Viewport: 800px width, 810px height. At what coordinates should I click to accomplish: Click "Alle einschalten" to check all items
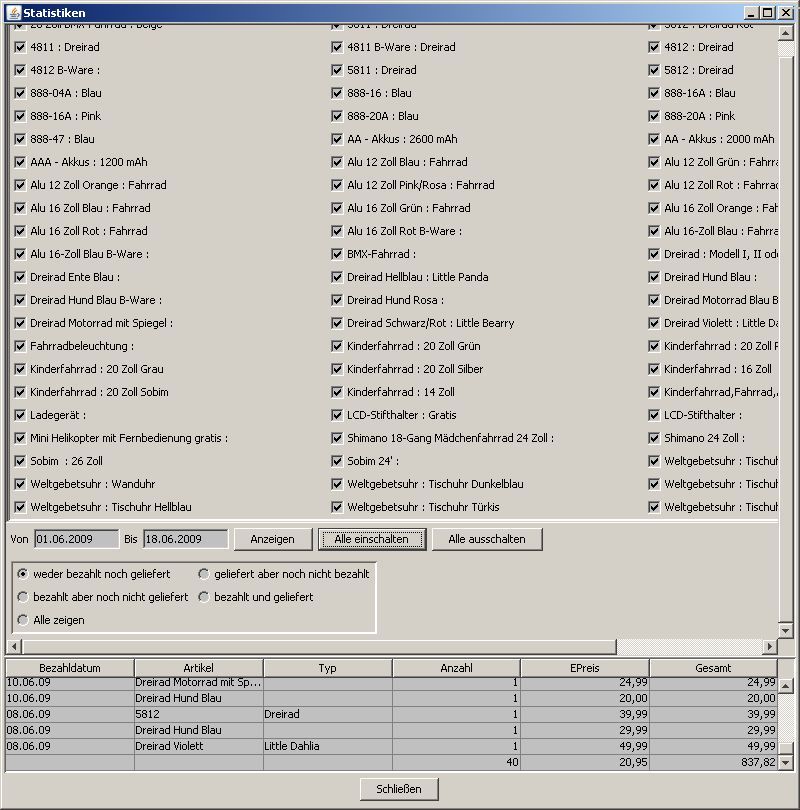pyautogui.click(x=372, y=539)
